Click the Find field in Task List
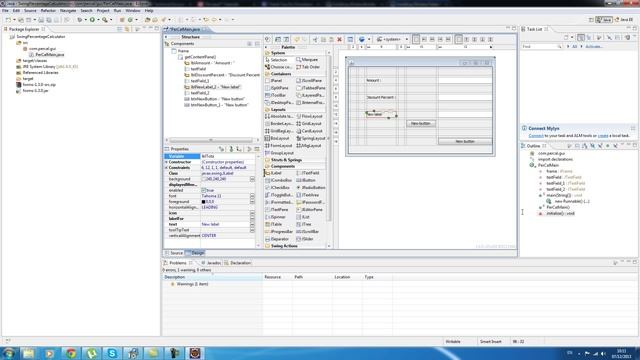The image size is (640, 360). click(542, 47)
